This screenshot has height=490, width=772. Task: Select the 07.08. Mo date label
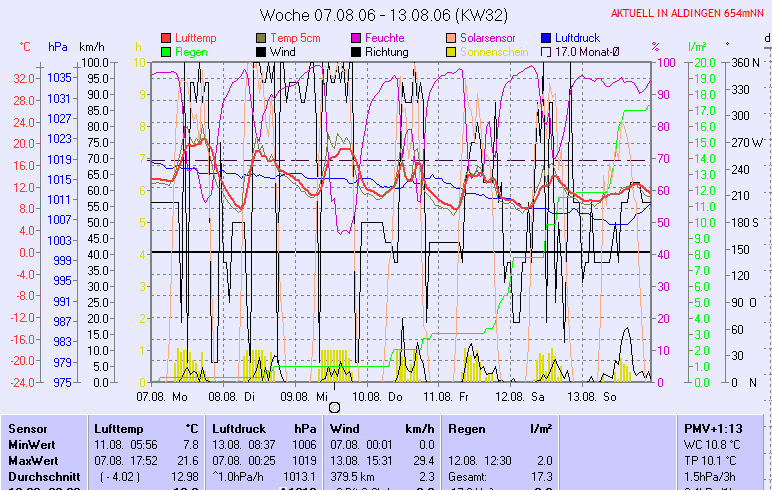(162, 396)
